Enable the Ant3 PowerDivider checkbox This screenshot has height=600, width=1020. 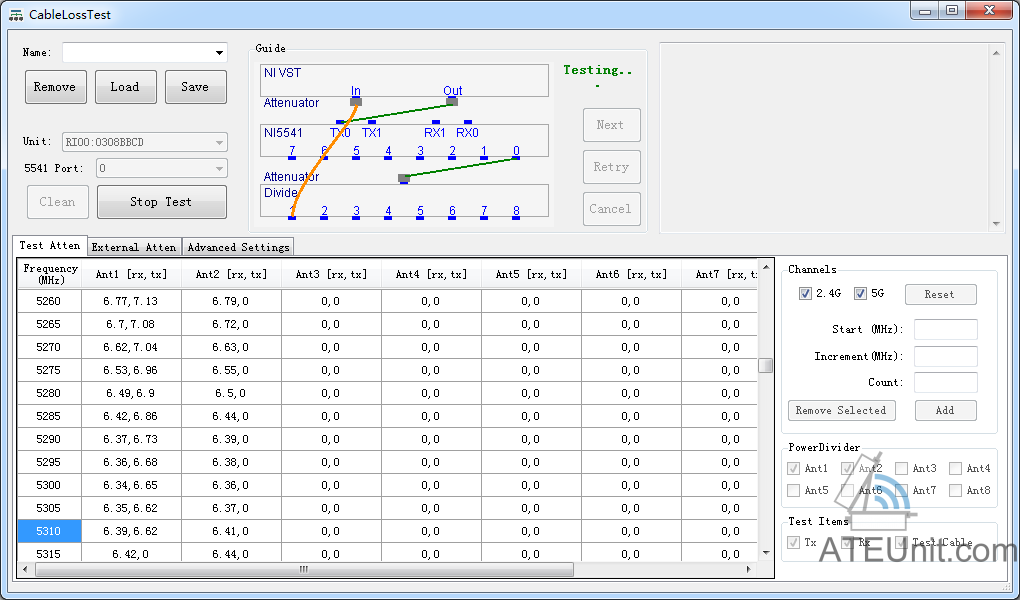coord(902,468)
